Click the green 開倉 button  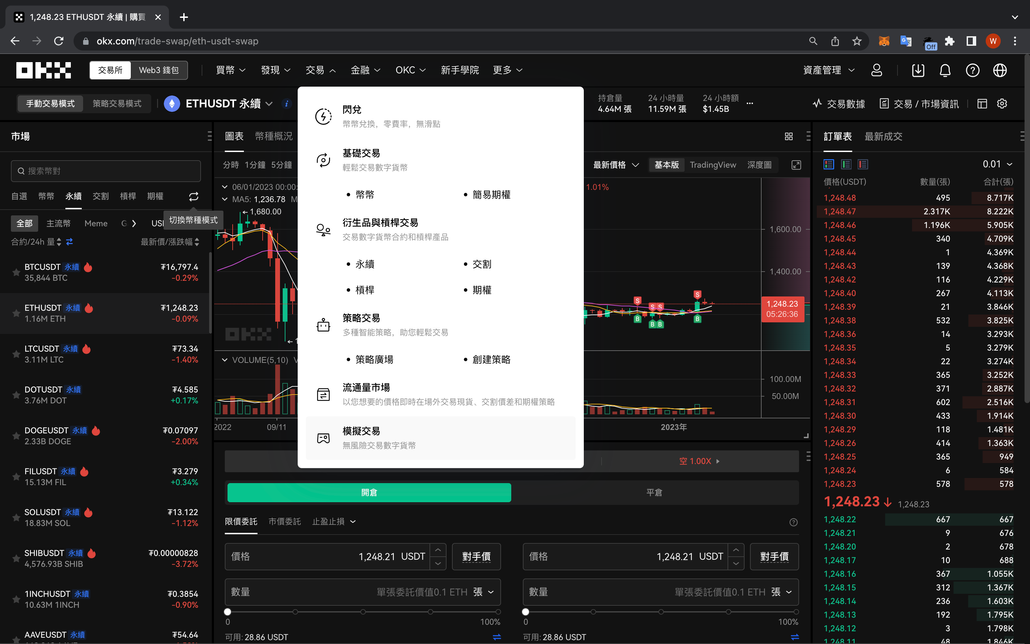click(369, 492)
